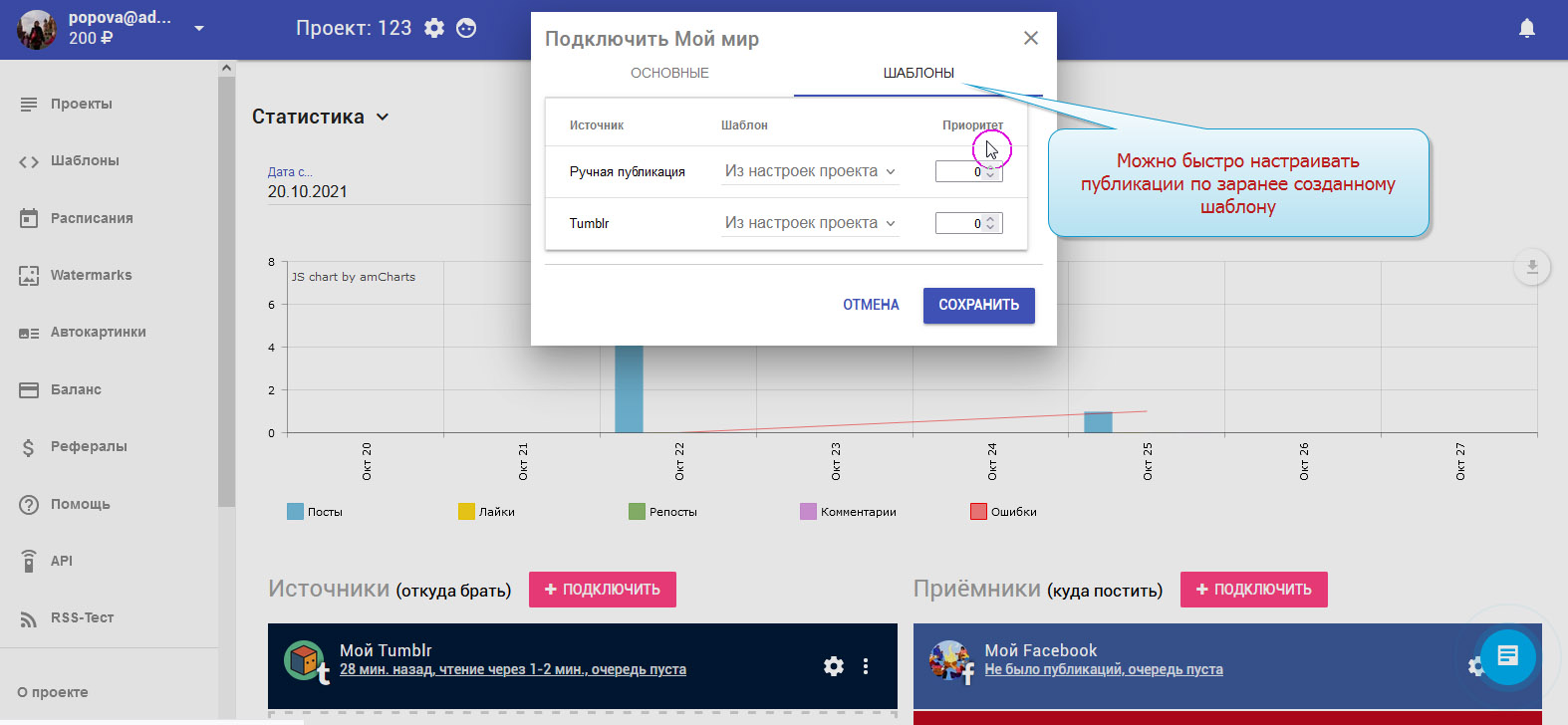The width and height of the screenshot is (1568, 725).
Task: Open the chat widget icon
Action: [1507, 656]
